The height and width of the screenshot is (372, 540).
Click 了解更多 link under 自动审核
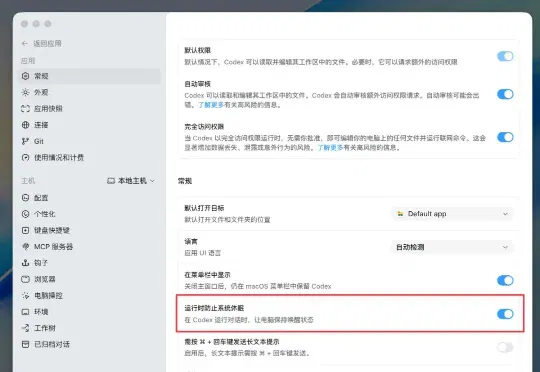[x=211, y=105]
